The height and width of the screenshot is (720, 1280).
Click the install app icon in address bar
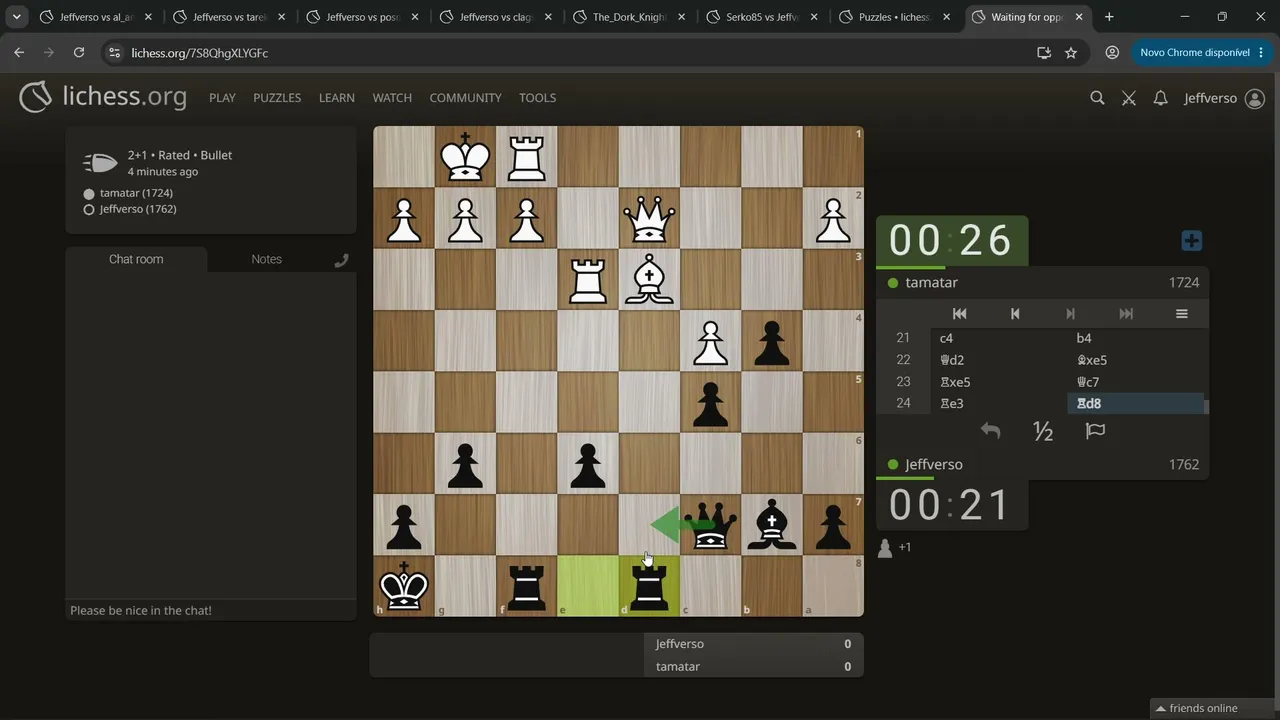[x=1044, y=53]
